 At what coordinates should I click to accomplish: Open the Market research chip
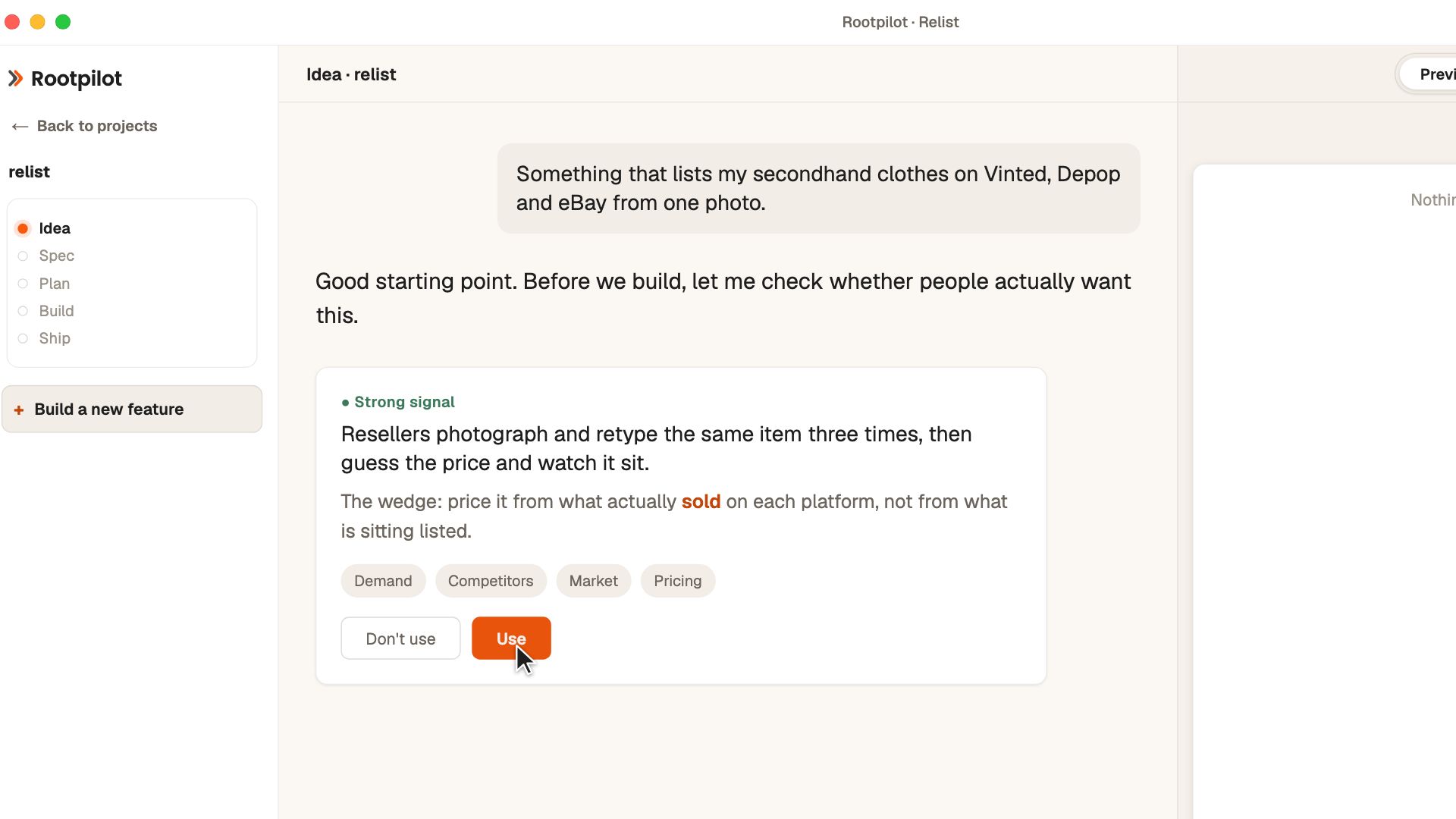[x=594, y=581]
